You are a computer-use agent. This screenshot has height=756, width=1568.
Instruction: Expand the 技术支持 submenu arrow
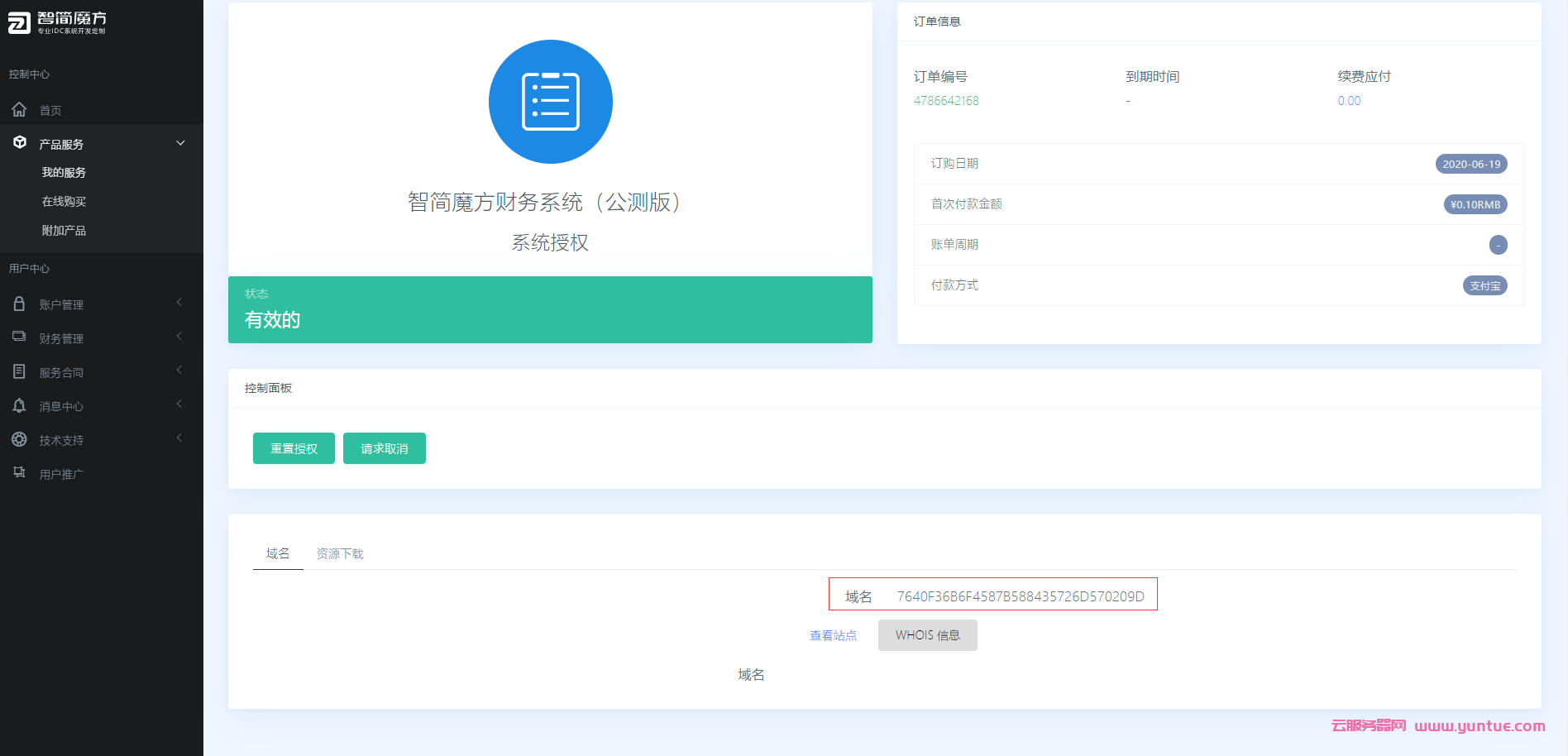tap(179, 438)
